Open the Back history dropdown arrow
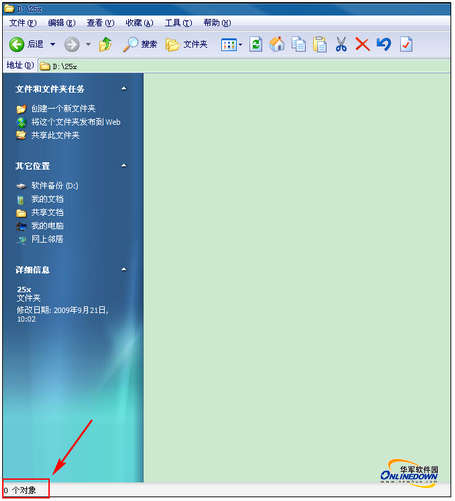Screen dimensions: 455x501 (53, 44)
